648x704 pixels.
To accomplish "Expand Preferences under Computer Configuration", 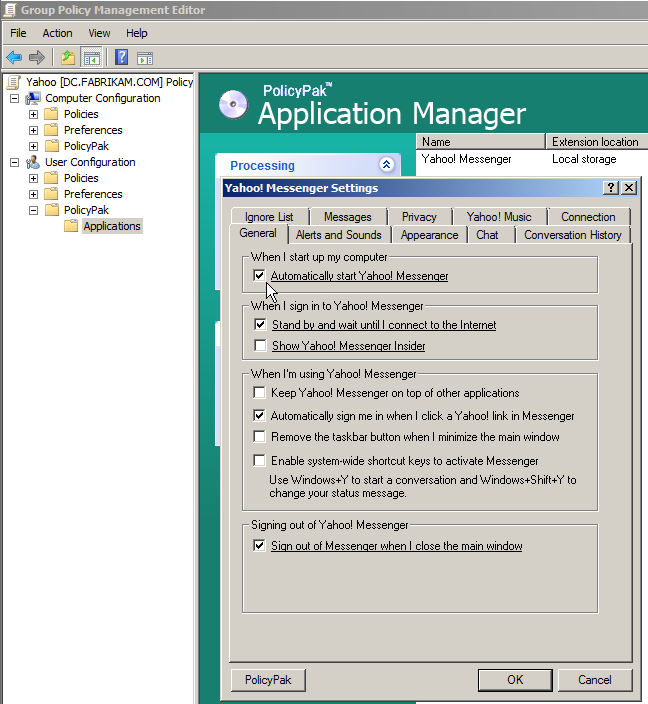I will pos(33,131).
